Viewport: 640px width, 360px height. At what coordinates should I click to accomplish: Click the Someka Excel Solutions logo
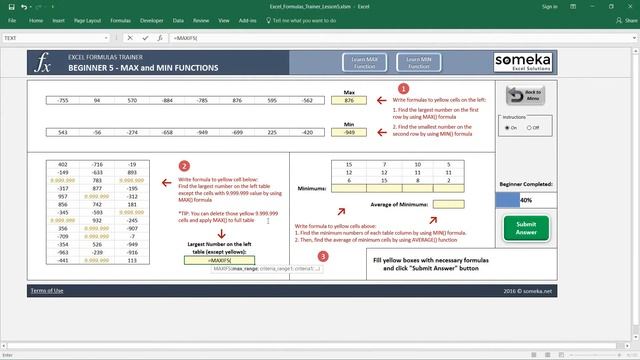click(x=523, y=62)
